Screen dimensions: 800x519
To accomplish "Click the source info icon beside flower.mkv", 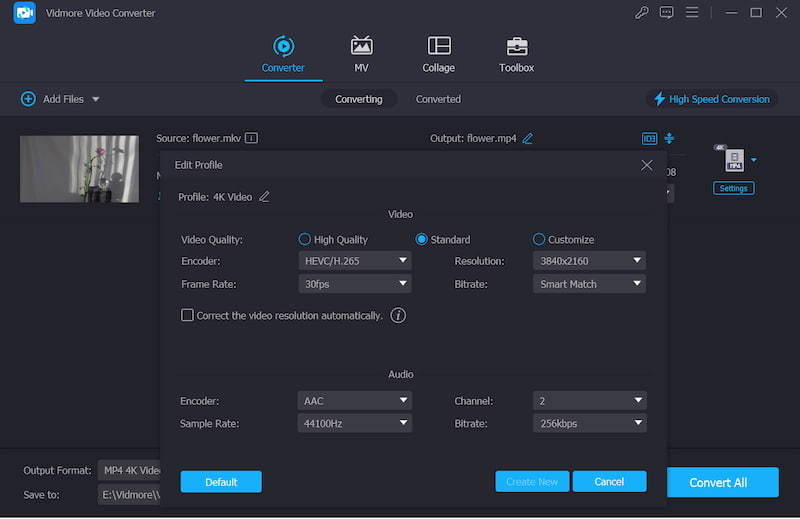I will coord(252,138).
